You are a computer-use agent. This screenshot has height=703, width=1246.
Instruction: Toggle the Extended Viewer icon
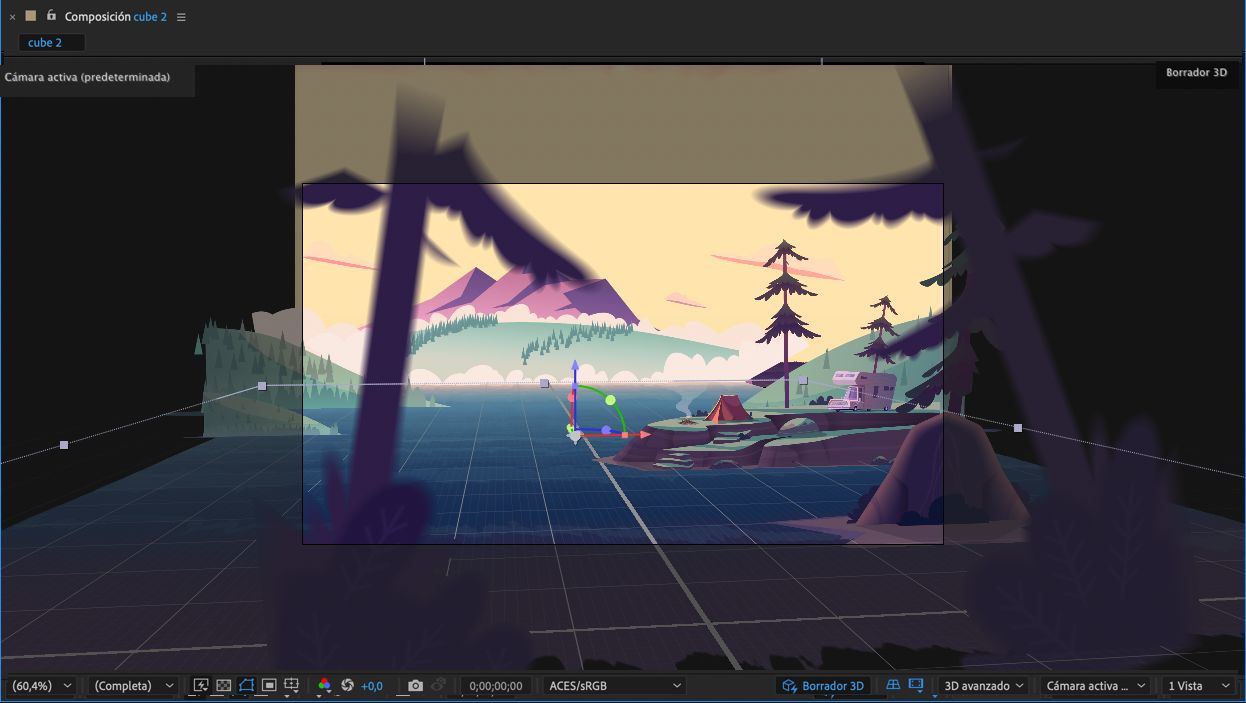pyautogui.click(x=914, y=685)
